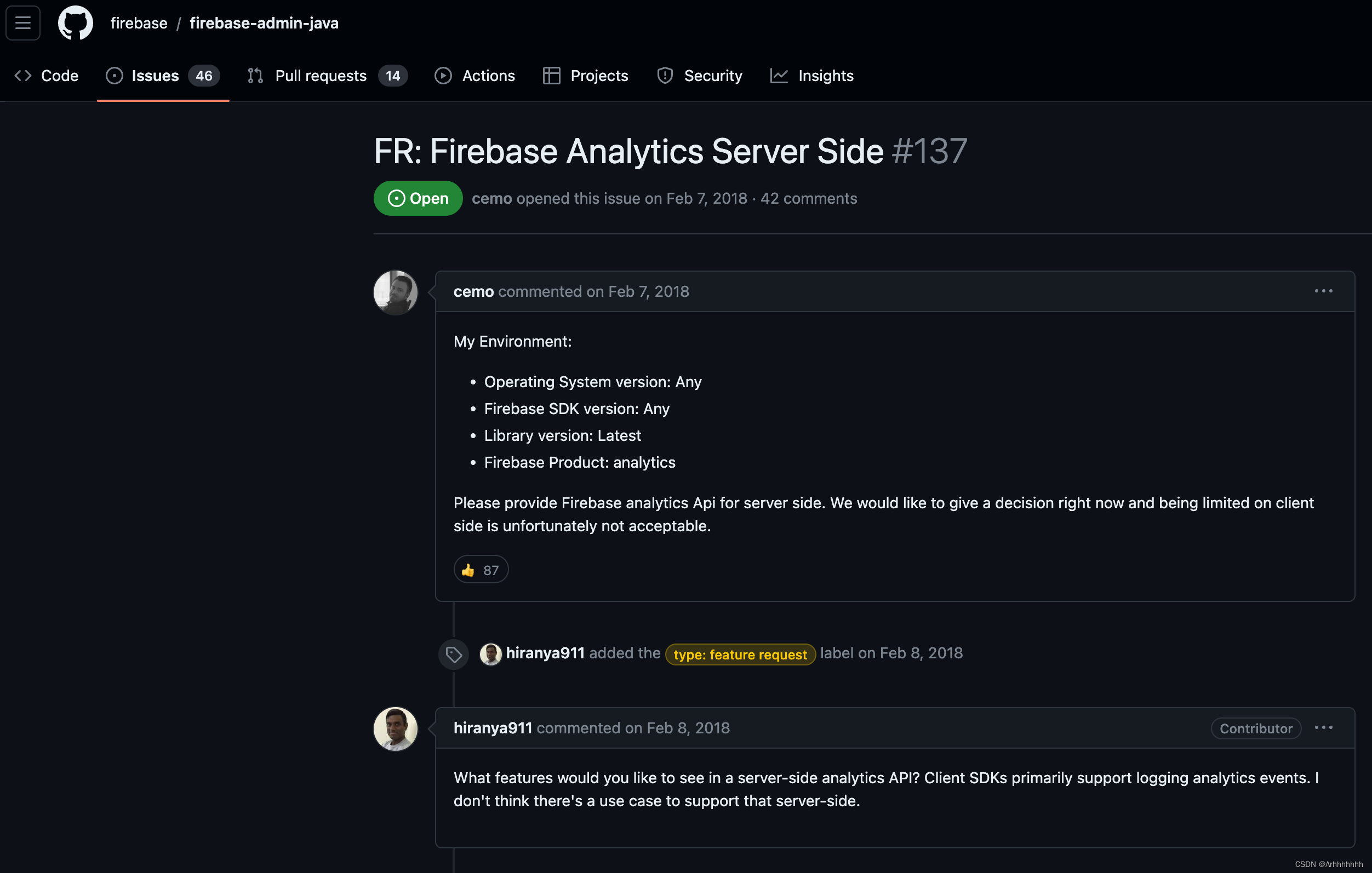Click cemo's large avatar image
Screen dimensions: 1372x873
pyautogui.click(x=396, y=292)
